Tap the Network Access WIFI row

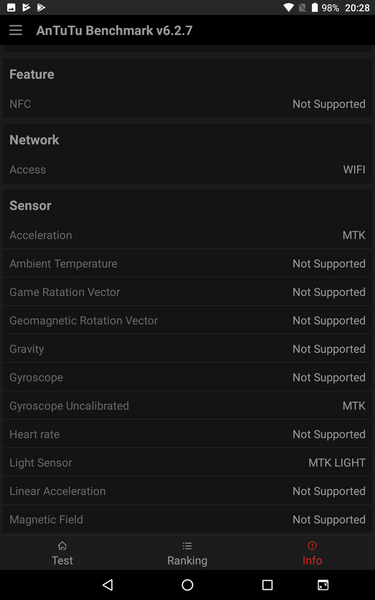point(188,170)
